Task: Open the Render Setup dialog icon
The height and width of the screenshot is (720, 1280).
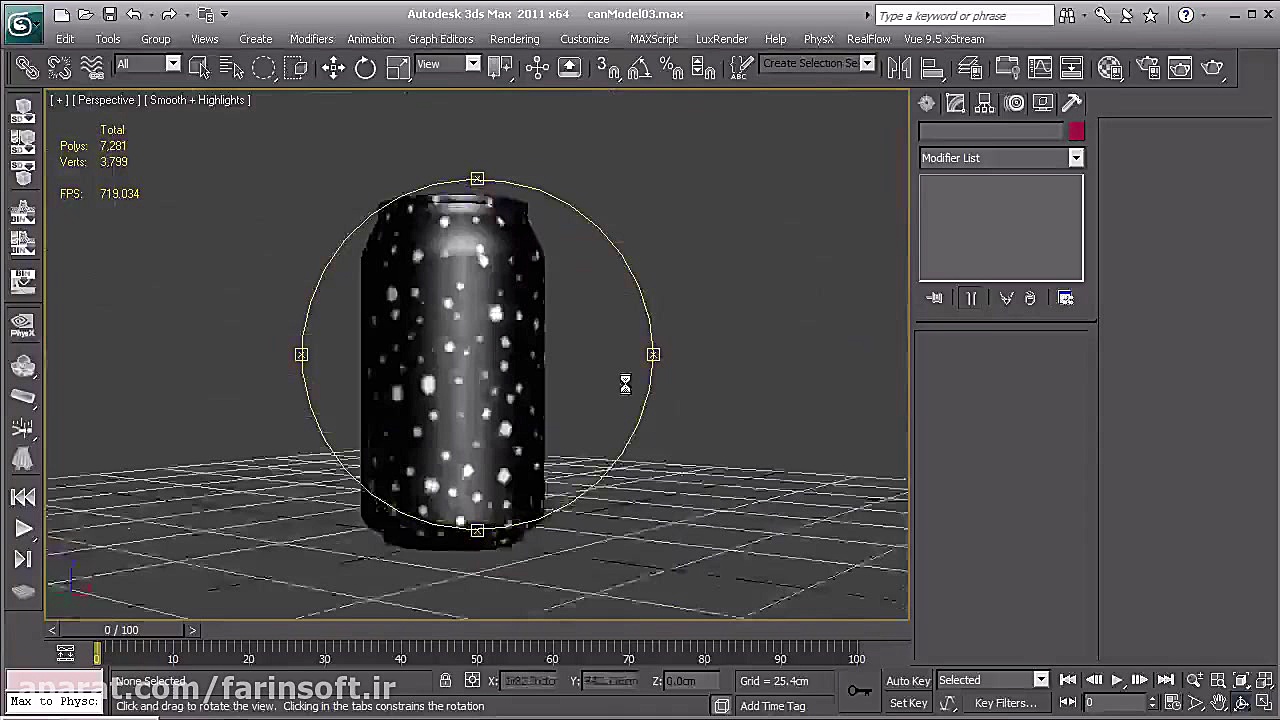Action: pyautogui.click(x=1148, y=68)
